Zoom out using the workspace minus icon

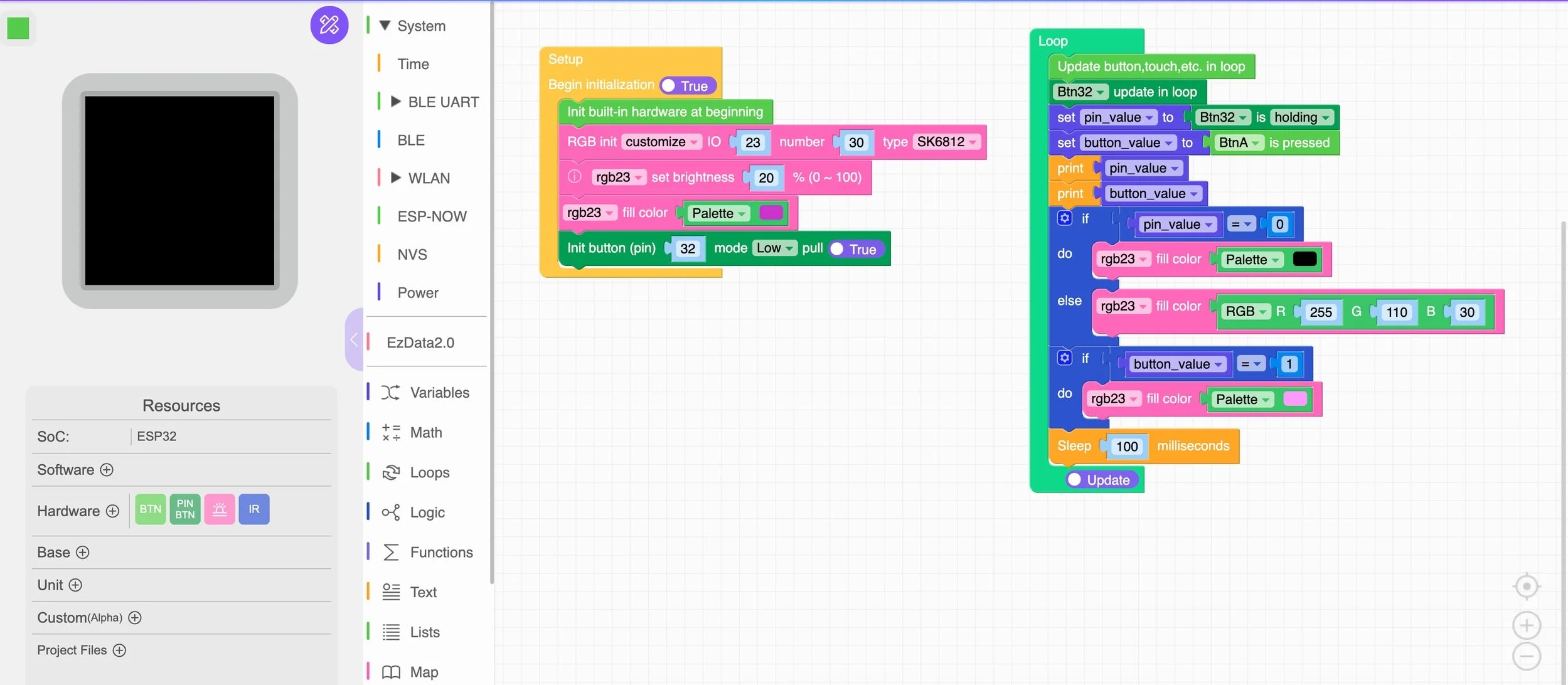pos(1526,657)
